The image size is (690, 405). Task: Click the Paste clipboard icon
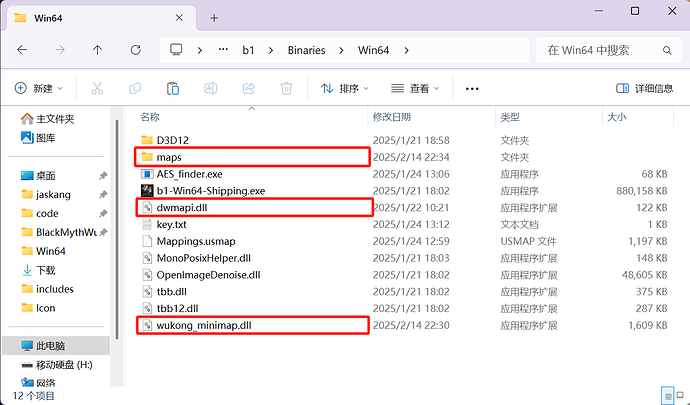click(x=173, y=88)
